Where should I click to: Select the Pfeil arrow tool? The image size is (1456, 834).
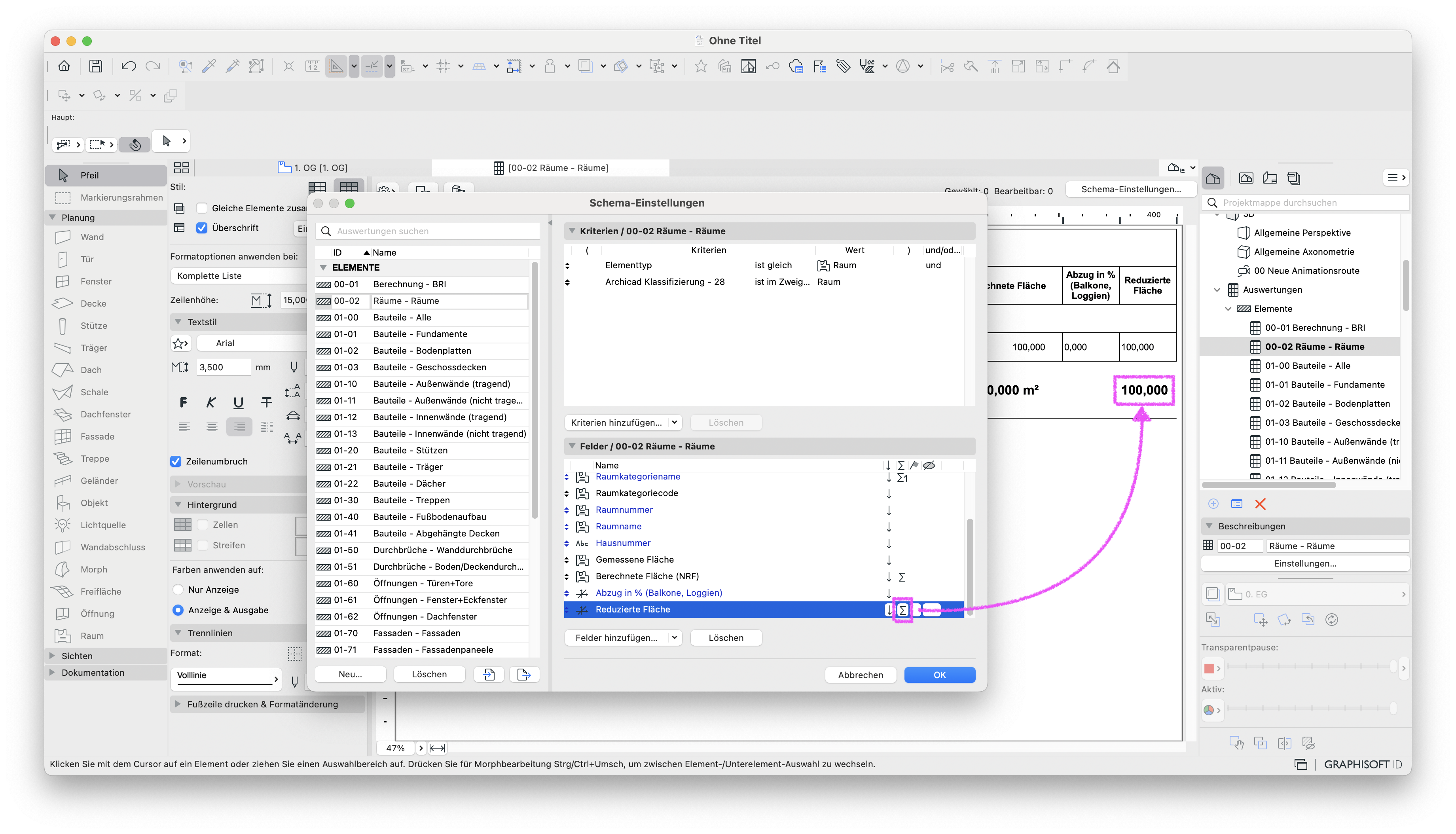click(x=106, y=175)
